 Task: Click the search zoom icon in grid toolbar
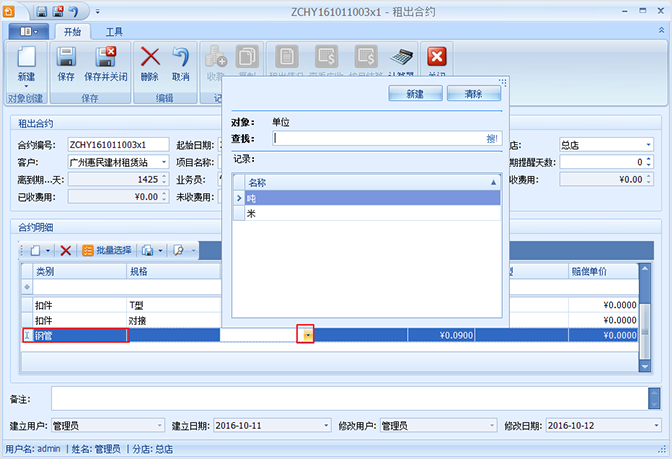pyautogui.click(x=179, y=250)
